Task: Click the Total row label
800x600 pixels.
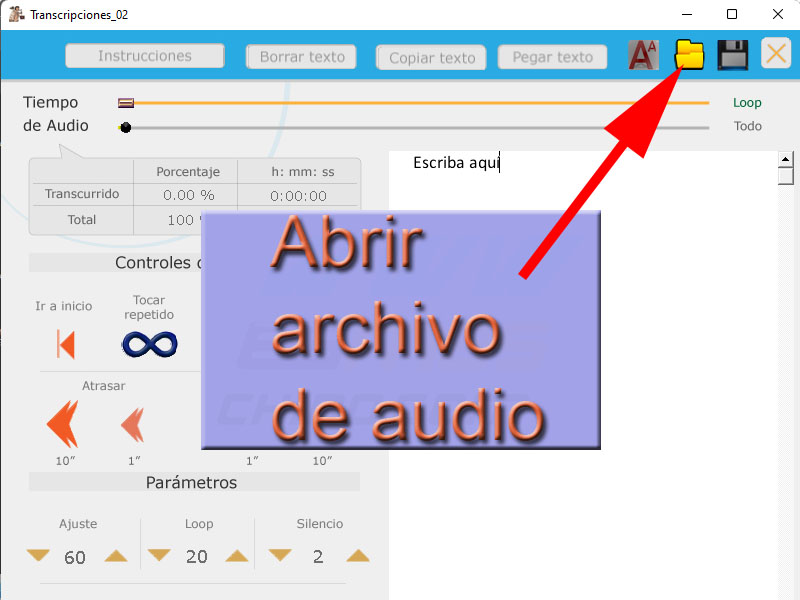Action: click(82, 220)
